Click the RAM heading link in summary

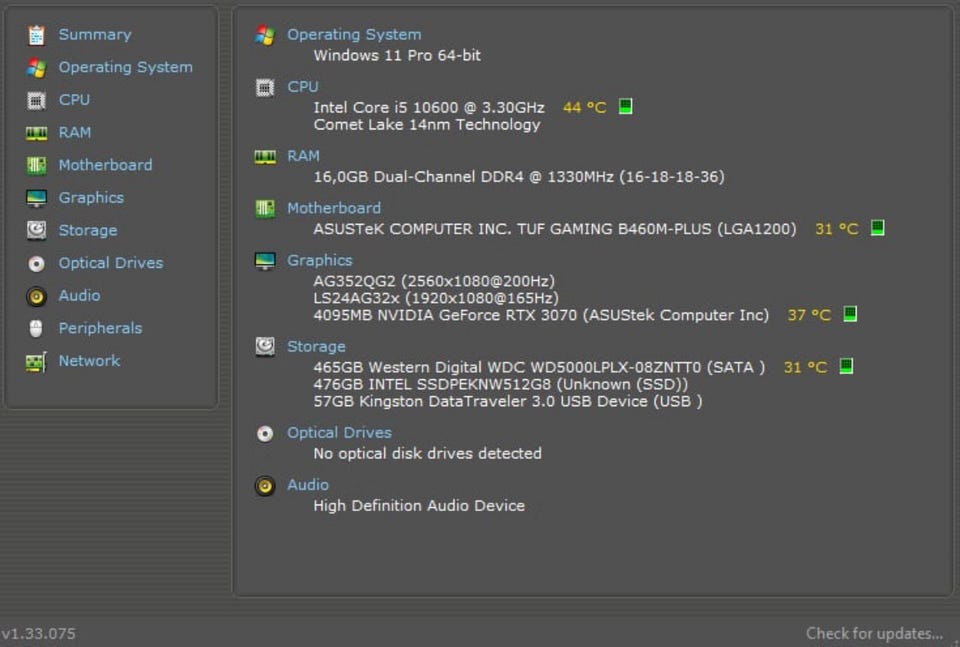click(303, 156)
